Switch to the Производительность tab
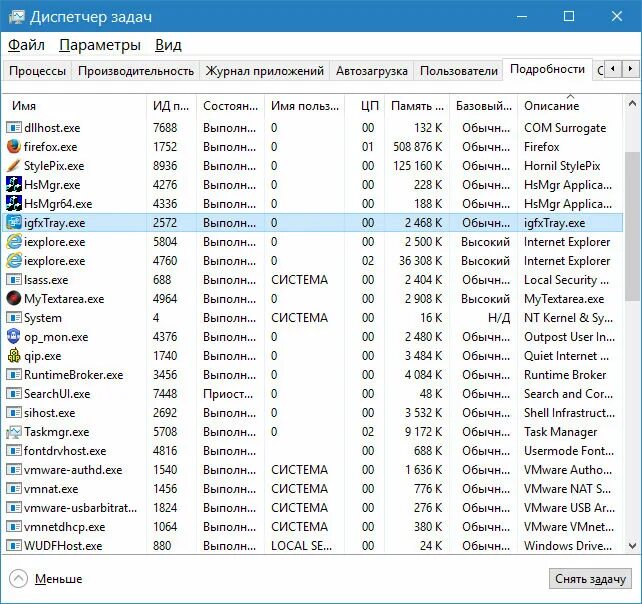642x604 pixels. [136, 71]
